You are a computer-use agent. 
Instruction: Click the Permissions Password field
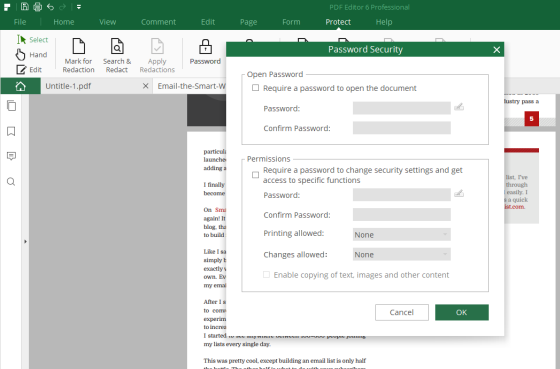pos(401,195)
